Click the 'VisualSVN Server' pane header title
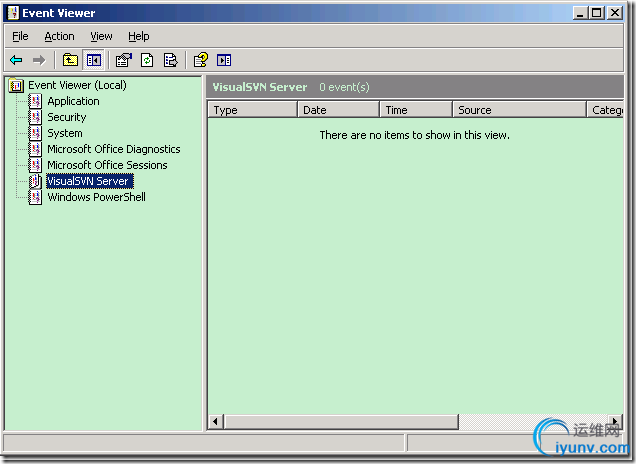The height and width of the screenshot is (464, 636). coord(260,87)
